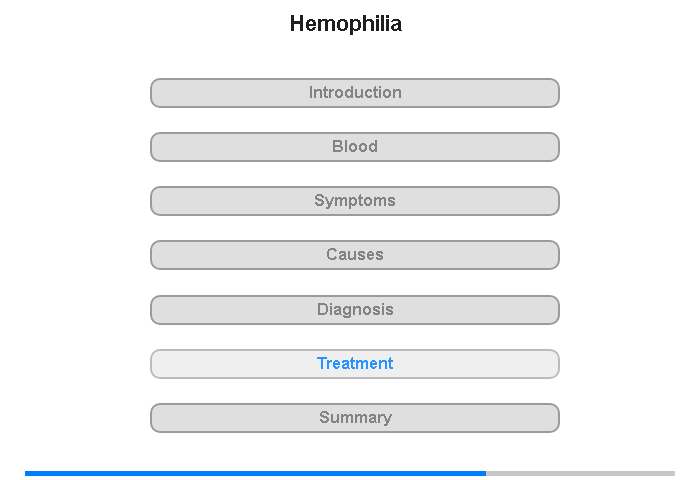
Task: Open the Introduction section
Action: [x=355, y=93]
